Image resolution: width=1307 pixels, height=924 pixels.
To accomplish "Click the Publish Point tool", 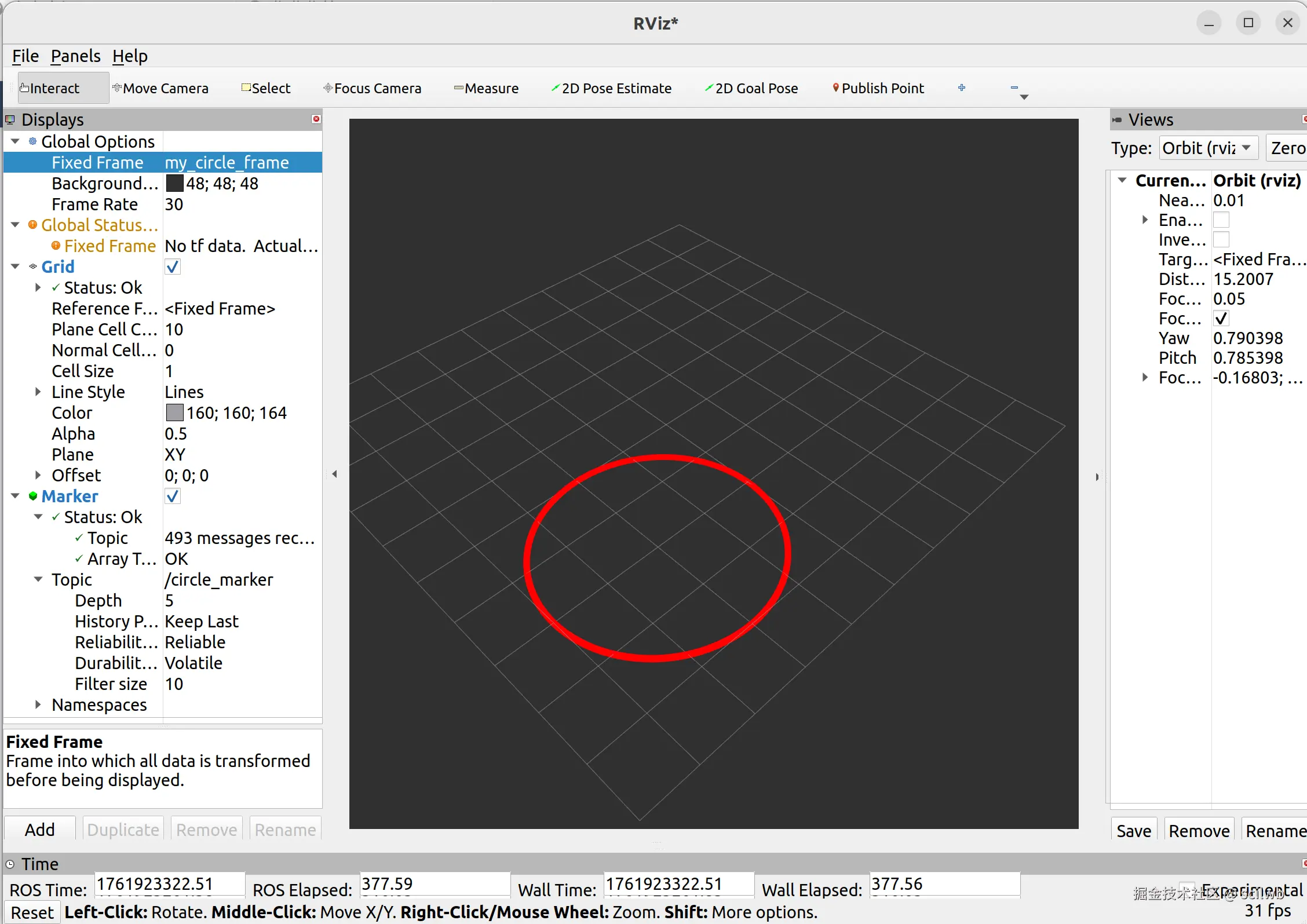I will coord(878,88).
